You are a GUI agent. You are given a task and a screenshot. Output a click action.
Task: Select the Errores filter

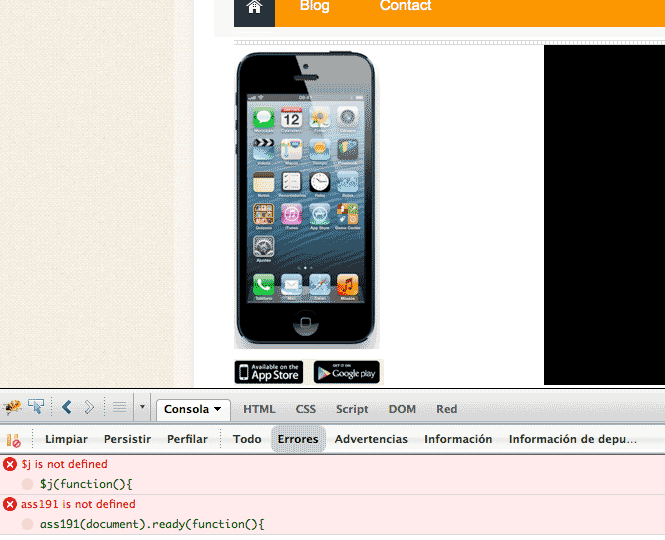[298, 439]
